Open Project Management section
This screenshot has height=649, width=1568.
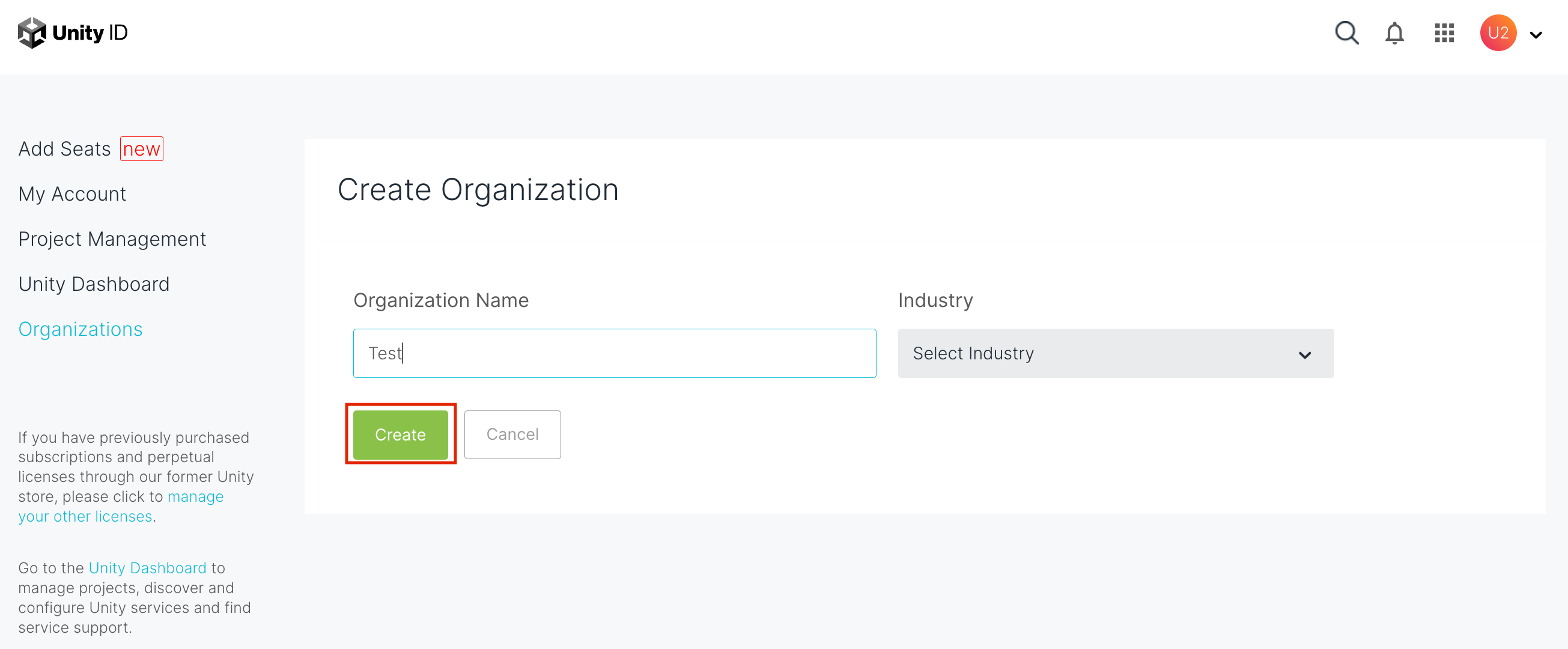(112, 239)
